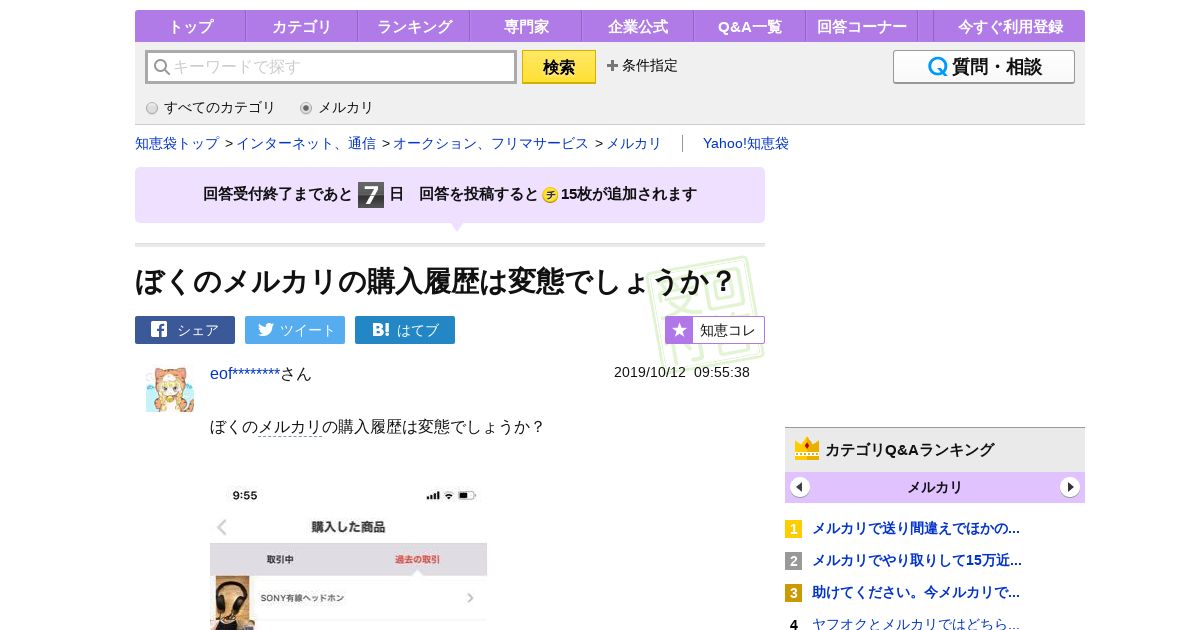Image resolution: width=1200 pixels, height=630 pixels.
Task: Open ranking item メルカリで送り間違えでほかの...
Action: [x=916, y=528]
